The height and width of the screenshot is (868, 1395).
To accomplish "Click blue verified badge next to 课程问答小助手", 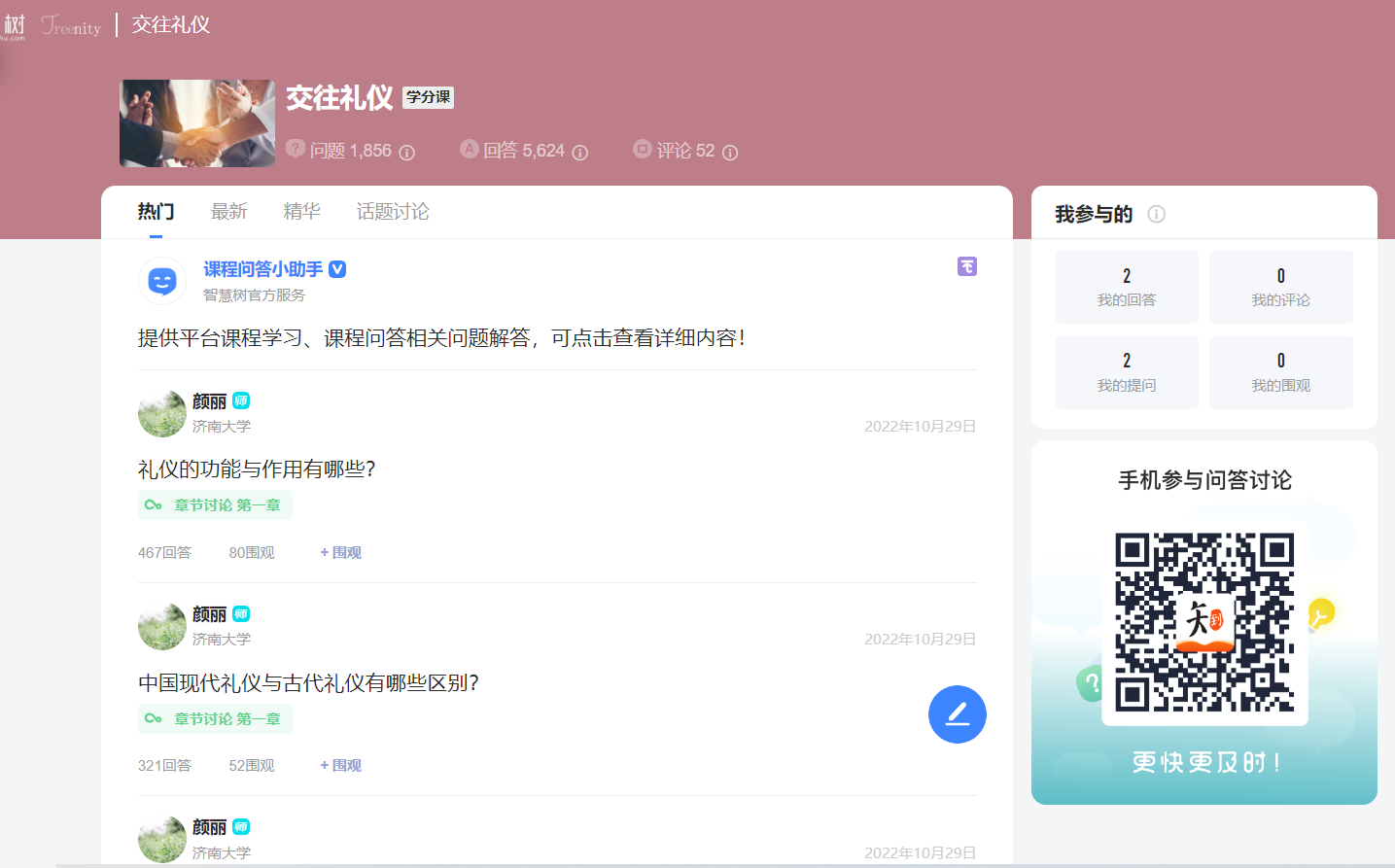I will point(337,269).
